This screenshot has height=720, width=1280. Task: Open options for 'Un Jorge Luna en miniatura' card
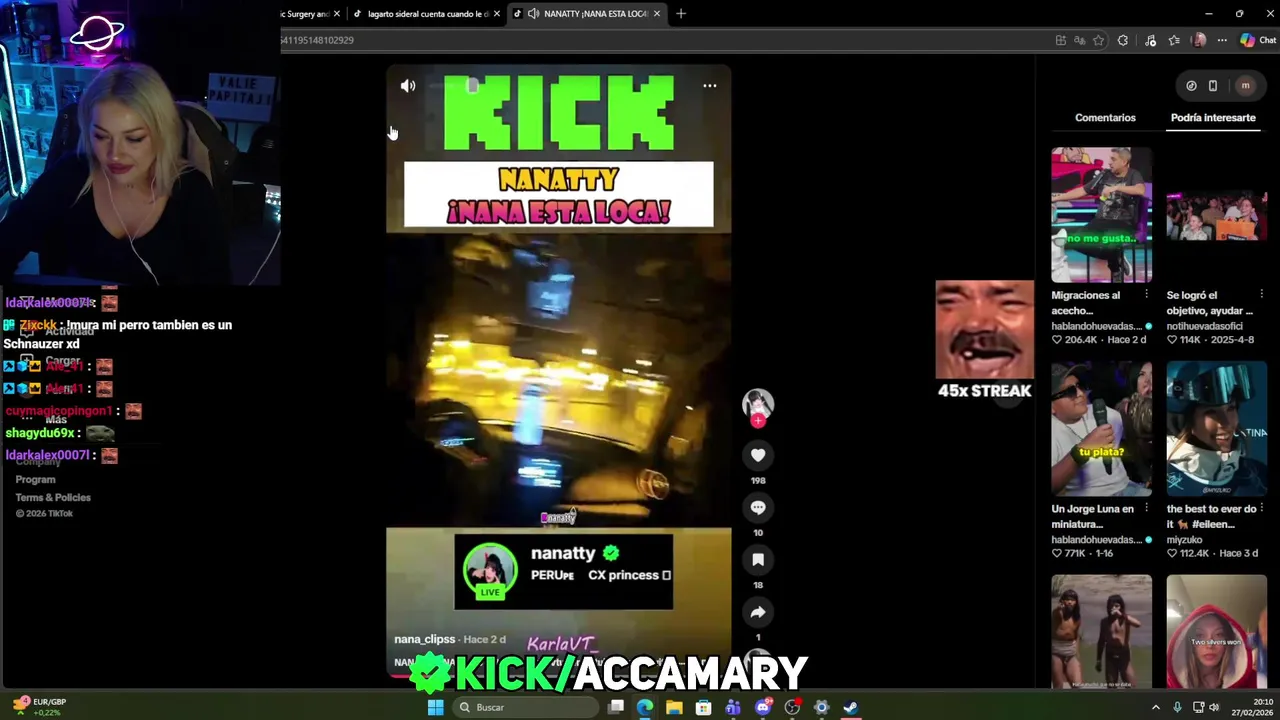point(1146,509)
